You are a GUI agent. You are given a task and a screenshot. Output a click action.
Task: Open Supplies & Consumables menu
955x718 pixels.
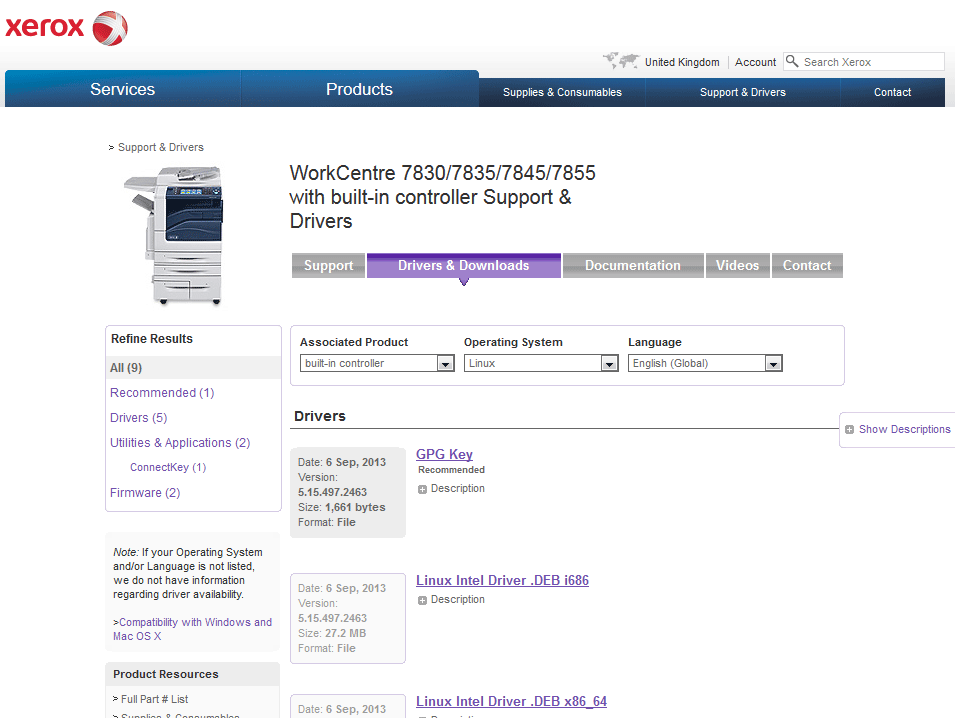click(x=562, y=93)
